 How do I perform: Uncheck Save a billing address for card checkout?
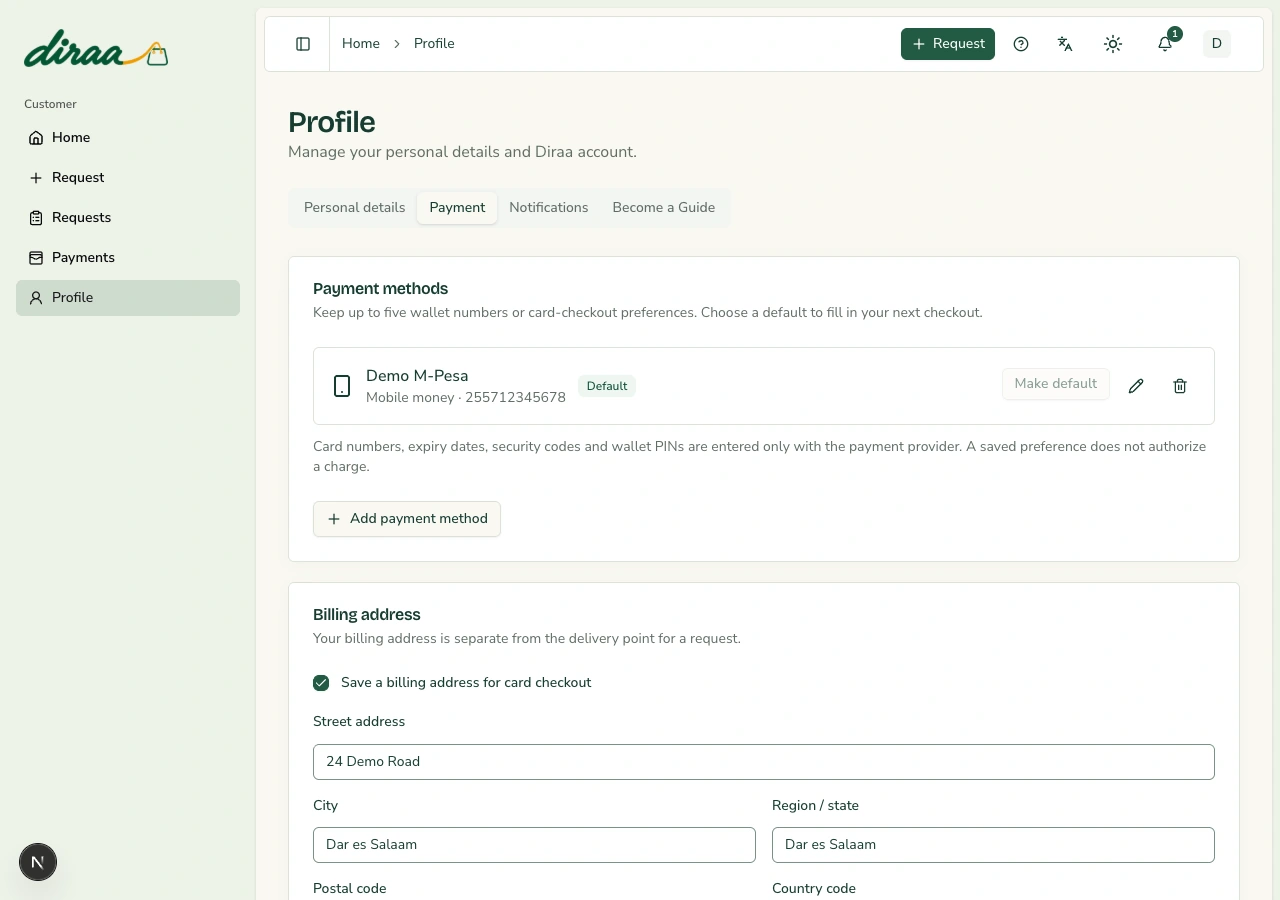click(321, 683)
